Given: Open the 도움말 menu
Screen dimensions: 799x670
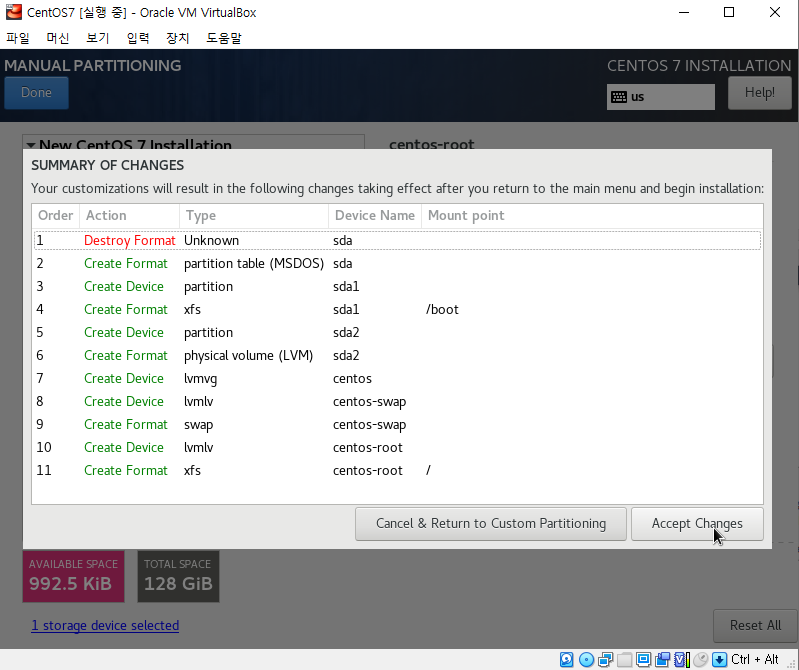Looking at the screenshot, I should pos(224,38).
